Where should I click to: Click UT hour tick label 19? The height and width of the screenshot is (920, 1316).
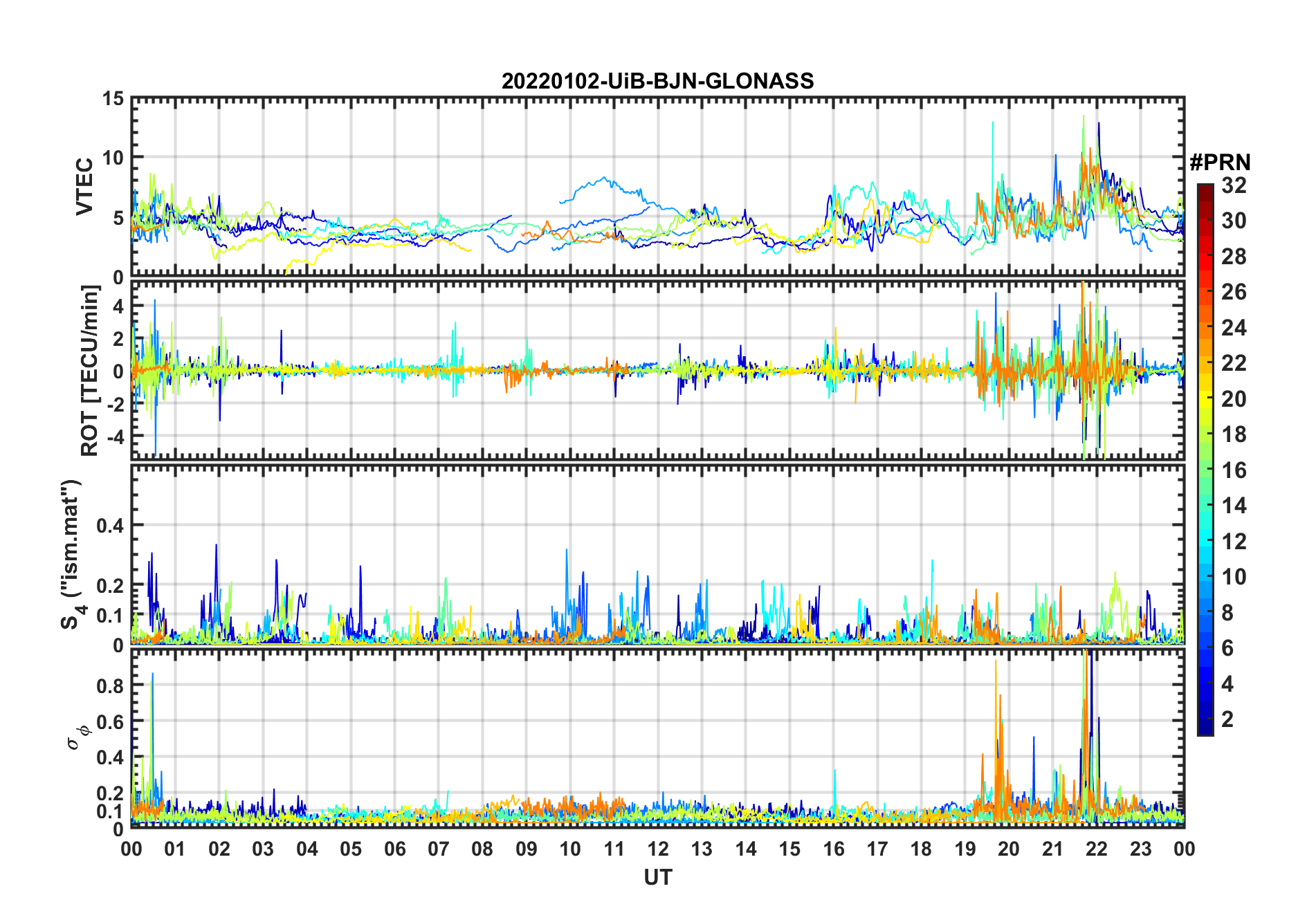pyautogui.click(x=965, y=849)
